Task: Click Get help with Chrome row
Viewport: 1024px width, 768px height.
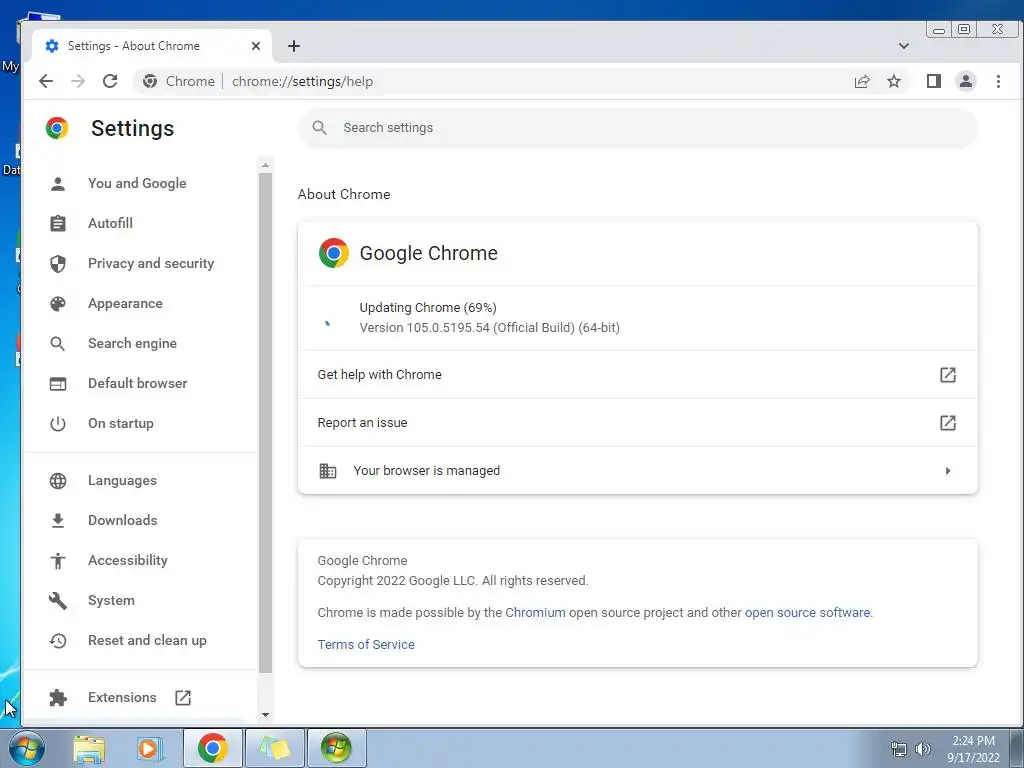Action: (x=637, y=375)
